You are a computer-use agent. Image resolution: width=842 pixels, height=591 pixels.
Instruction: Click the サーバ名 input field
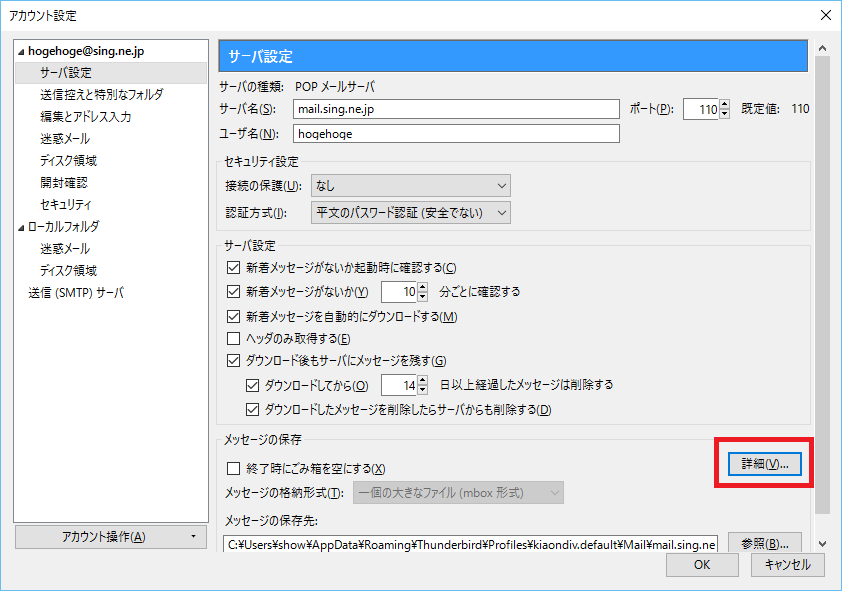click(x=456, y=109)
